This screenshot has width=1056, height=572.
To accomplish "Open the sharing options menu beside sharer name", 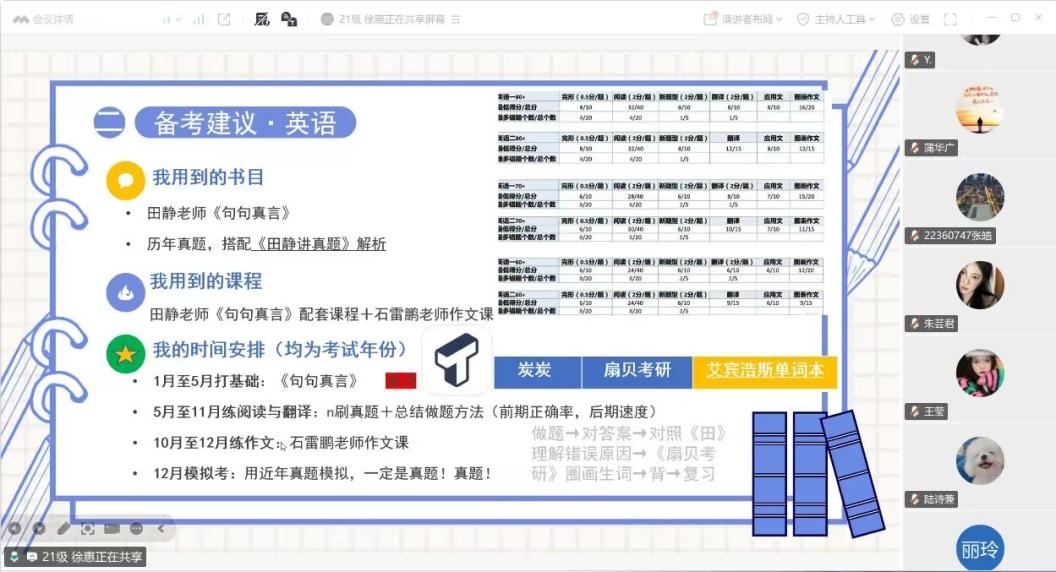I will [x=457, y=19].
